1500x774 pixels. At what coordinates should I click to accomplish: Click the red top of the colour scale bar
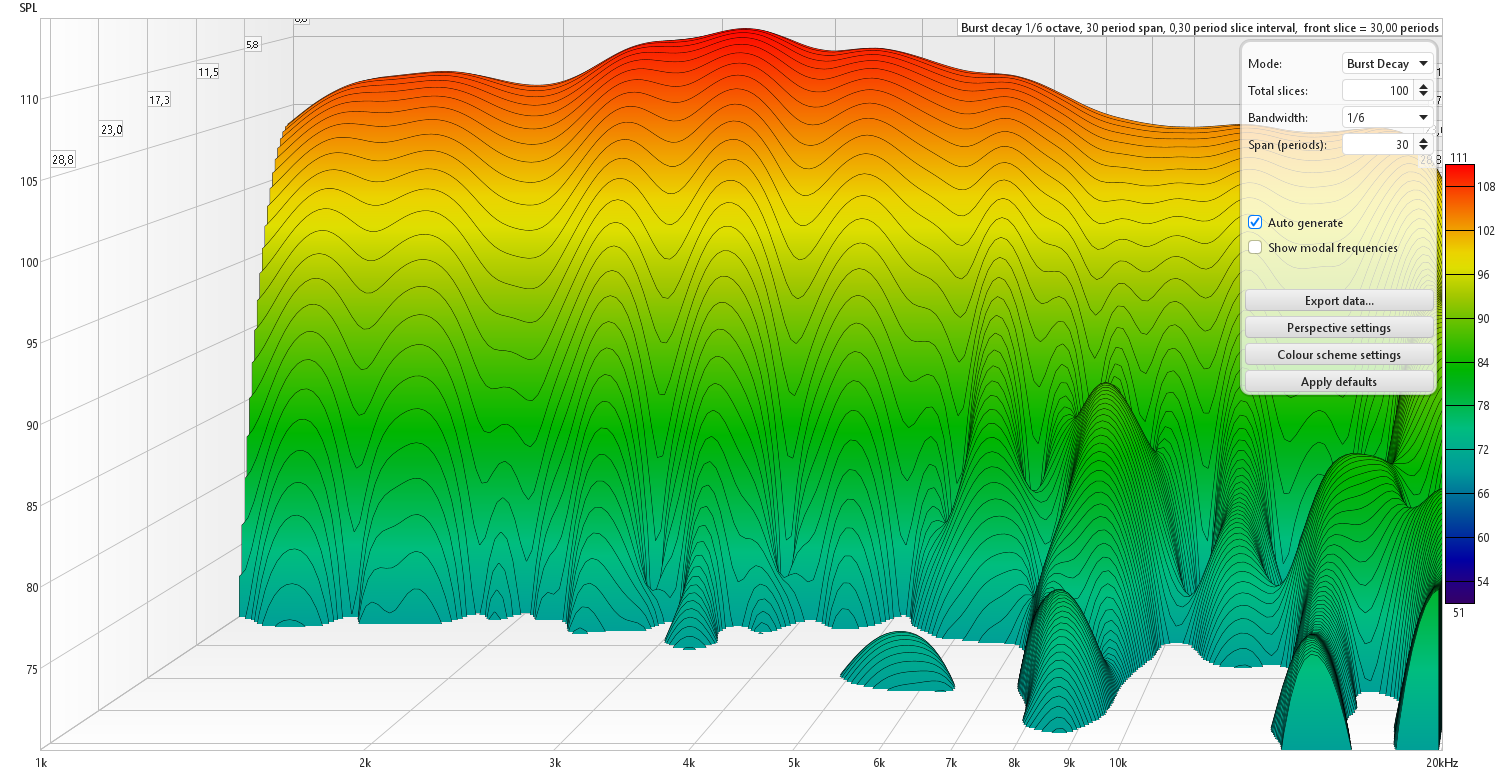point(1458,172)
